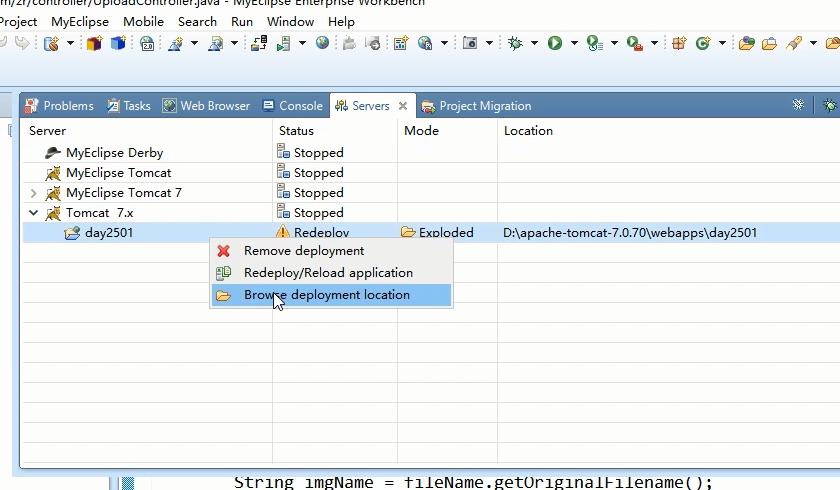Open the web browser globe icon
Viewport: 840px width, 490px height.
[322, 43]
